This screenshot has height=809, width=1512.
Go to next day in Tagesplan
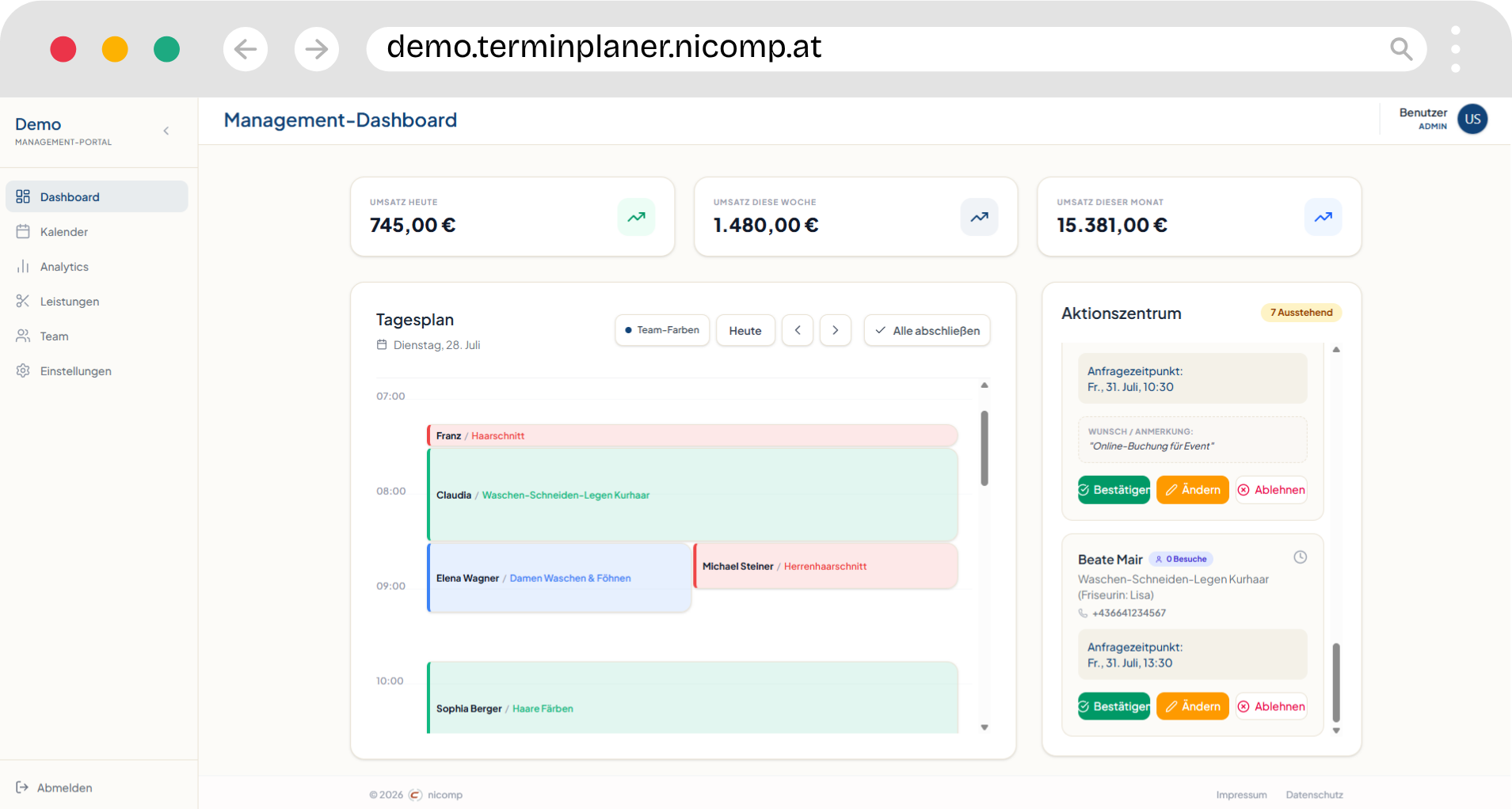point(836,330)
